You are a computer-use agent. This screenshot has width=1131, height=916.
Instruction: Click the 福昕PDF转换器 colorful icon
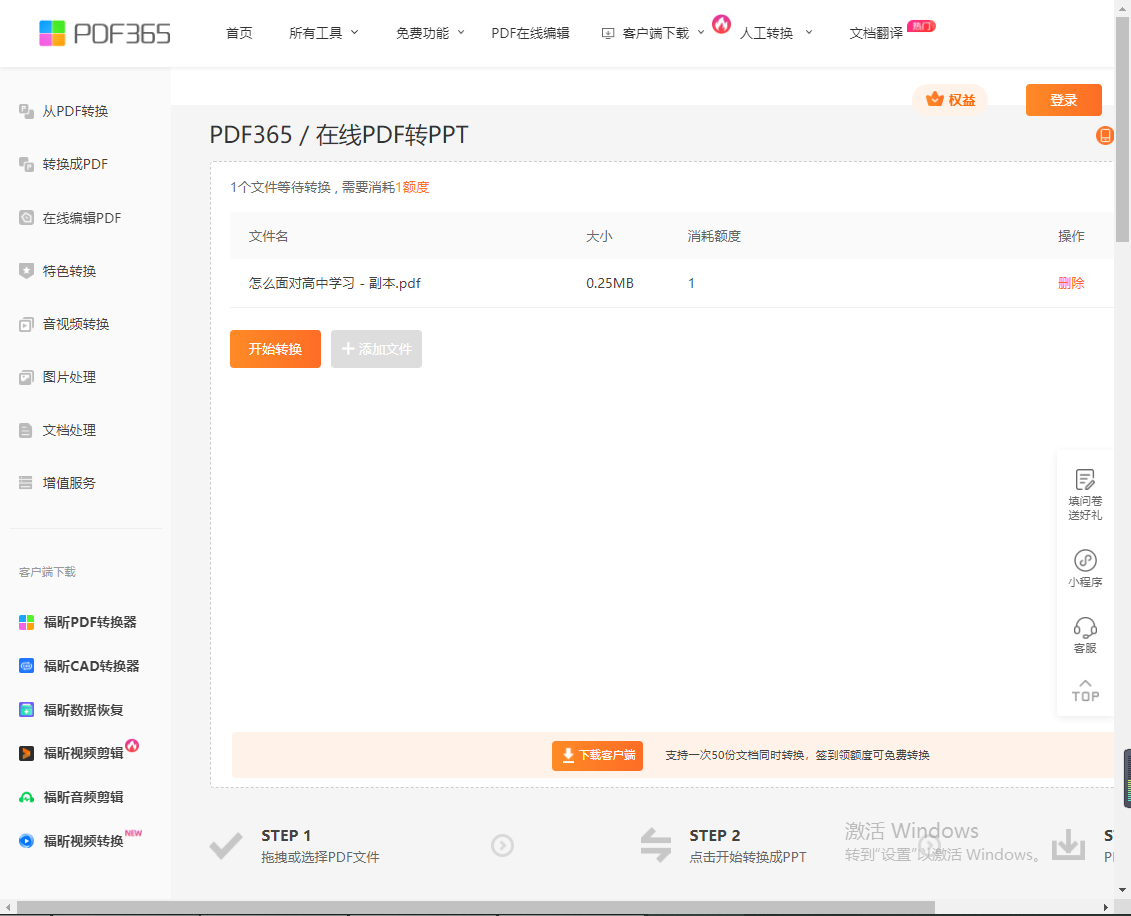27,622
